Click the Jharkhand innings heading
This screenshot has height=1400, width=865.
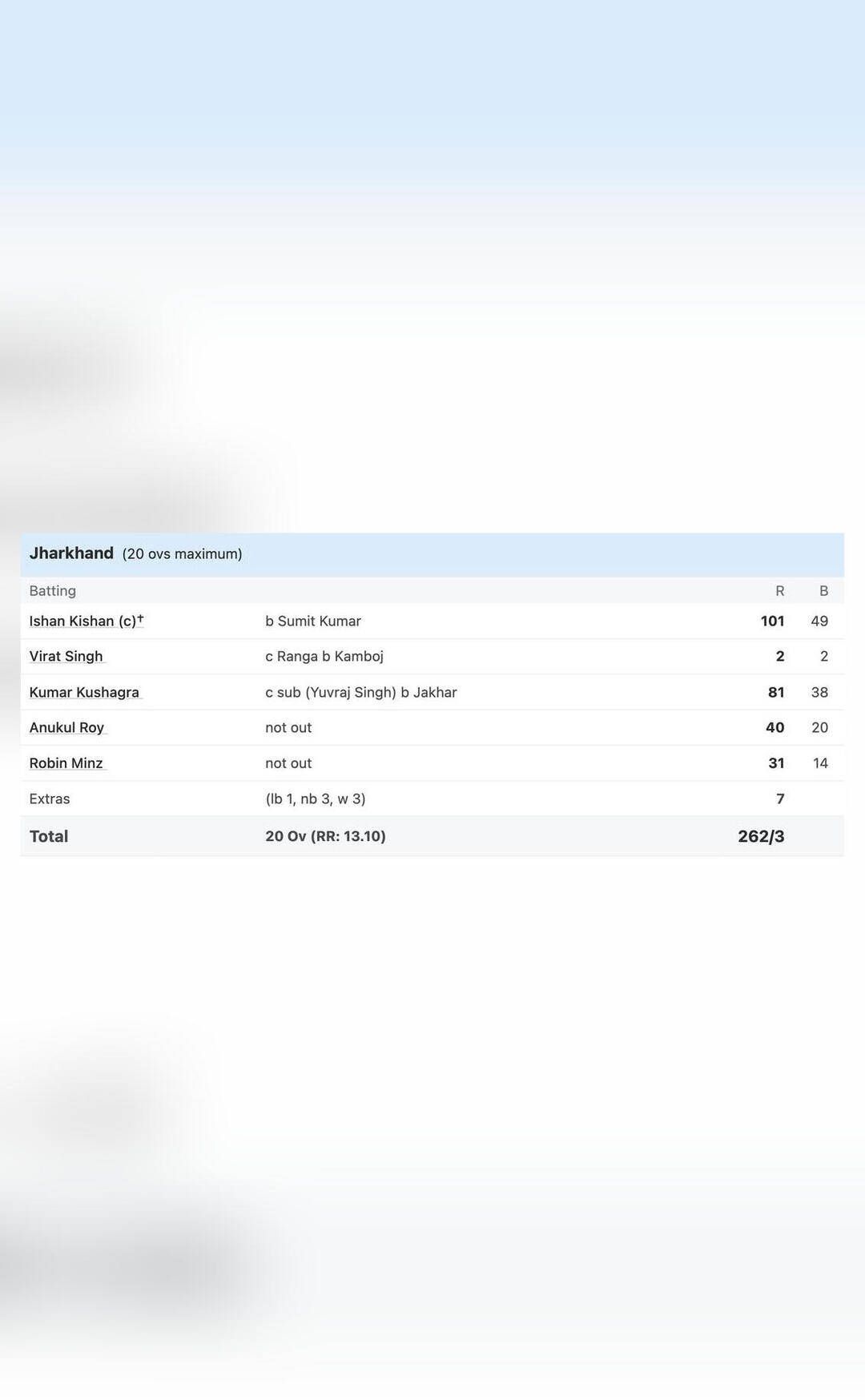tap(71, 553)
